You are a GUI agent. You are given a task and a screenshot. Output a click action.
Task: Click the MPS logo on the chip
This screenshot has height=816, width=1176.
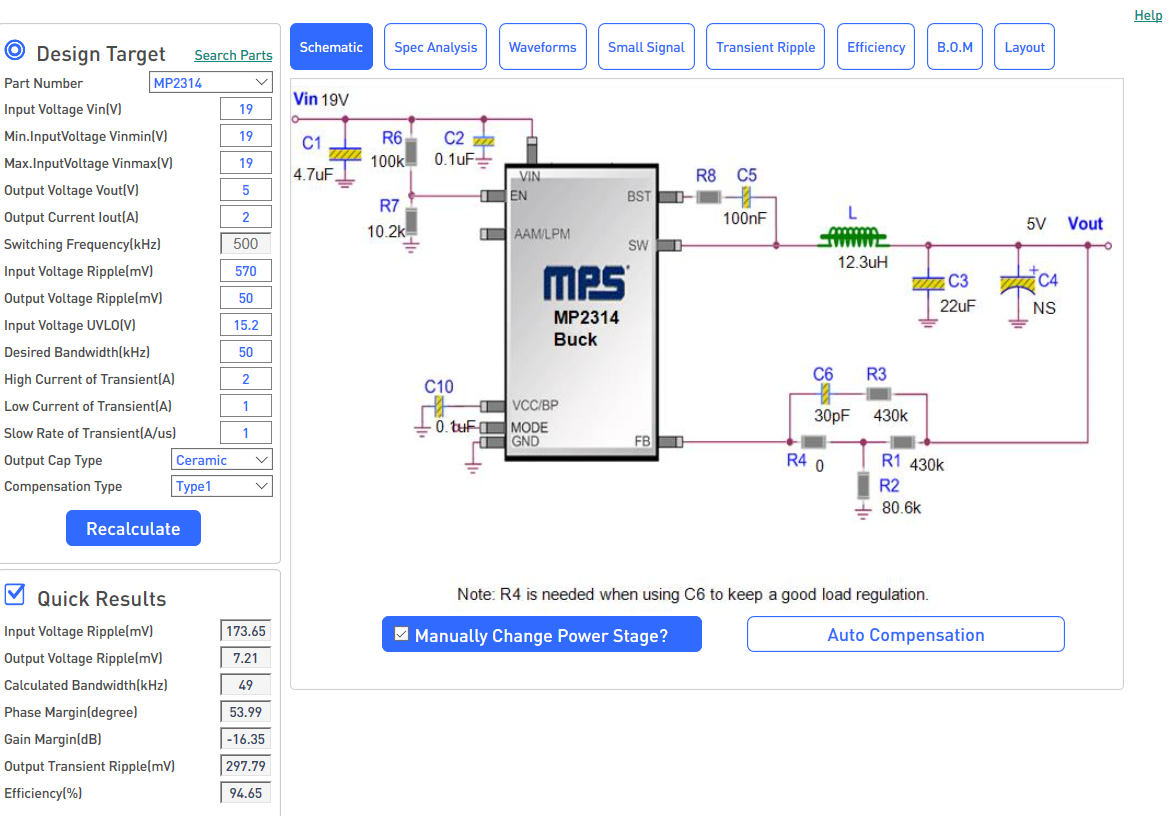click(586, 283)
